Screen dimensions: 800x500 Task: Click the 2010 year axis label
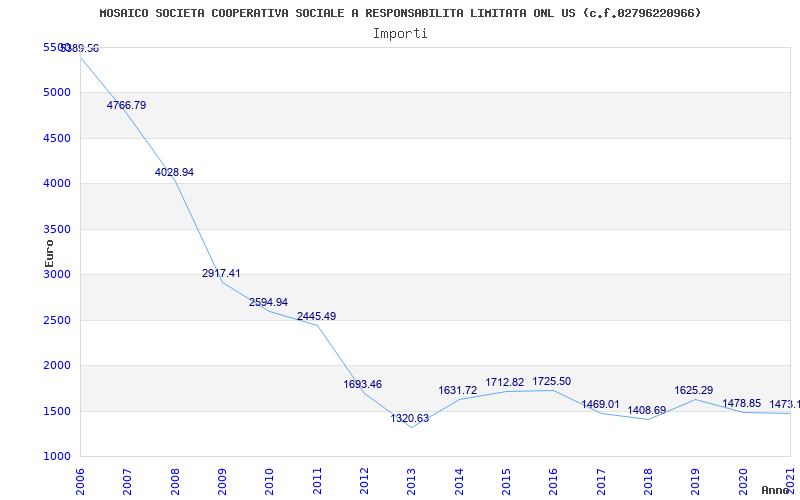pyautogui.click(x=269, y=482)
